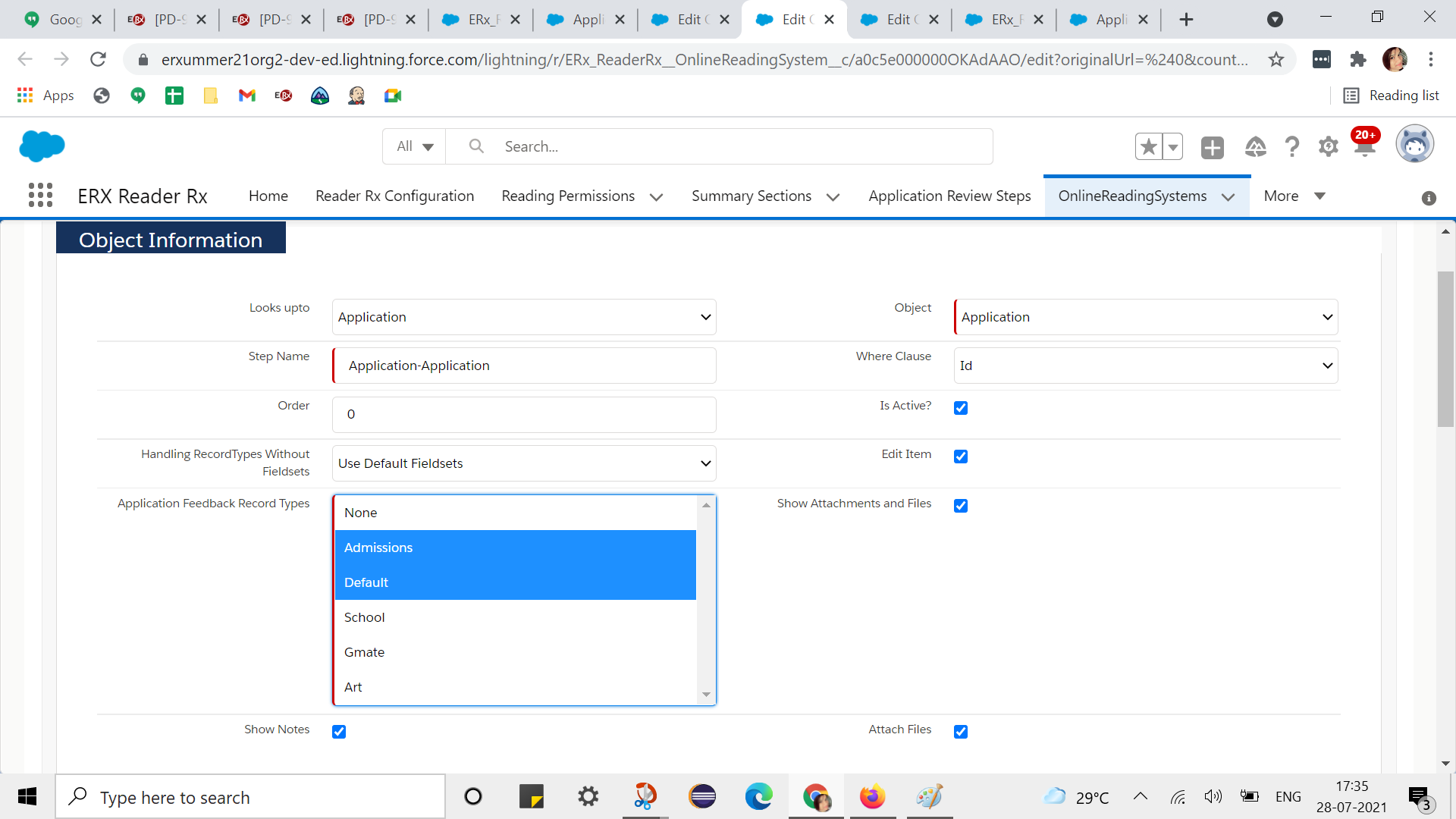Expand Handling RecordTypes Without Fieldsets dropdown
The height and width of the screenshot is (819, 1456).
tap(523, 463)
